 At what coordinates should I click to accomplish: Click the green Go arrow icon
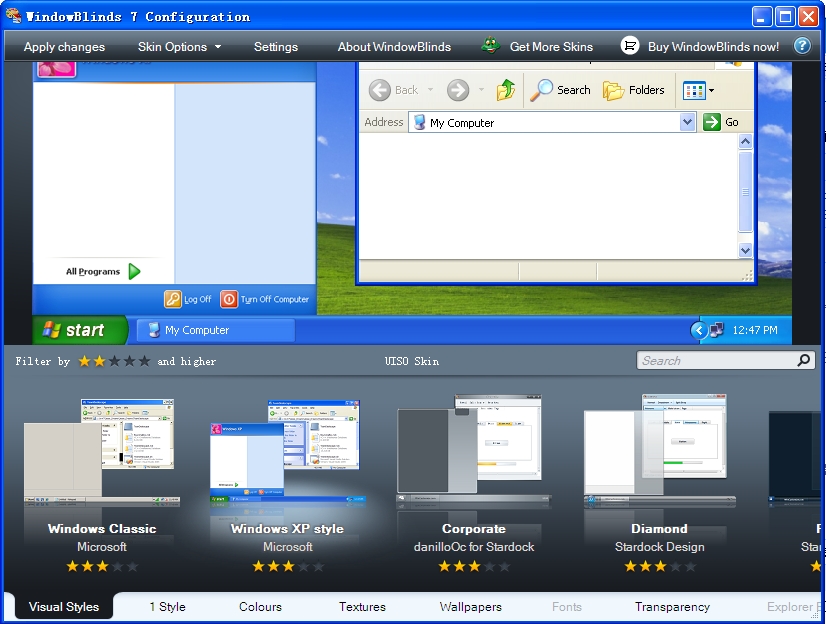point(712,122)
